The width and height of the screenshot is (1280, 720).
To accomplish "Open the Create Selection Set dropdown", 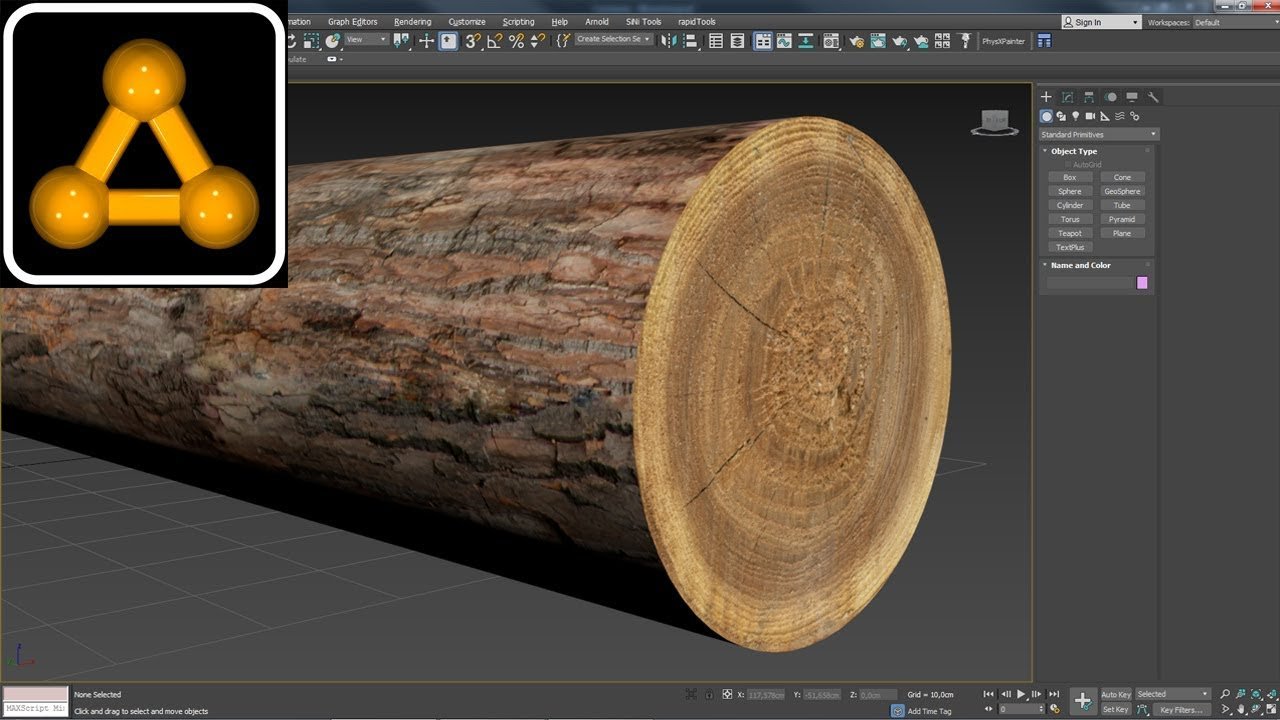I will [x=614, y=40].
